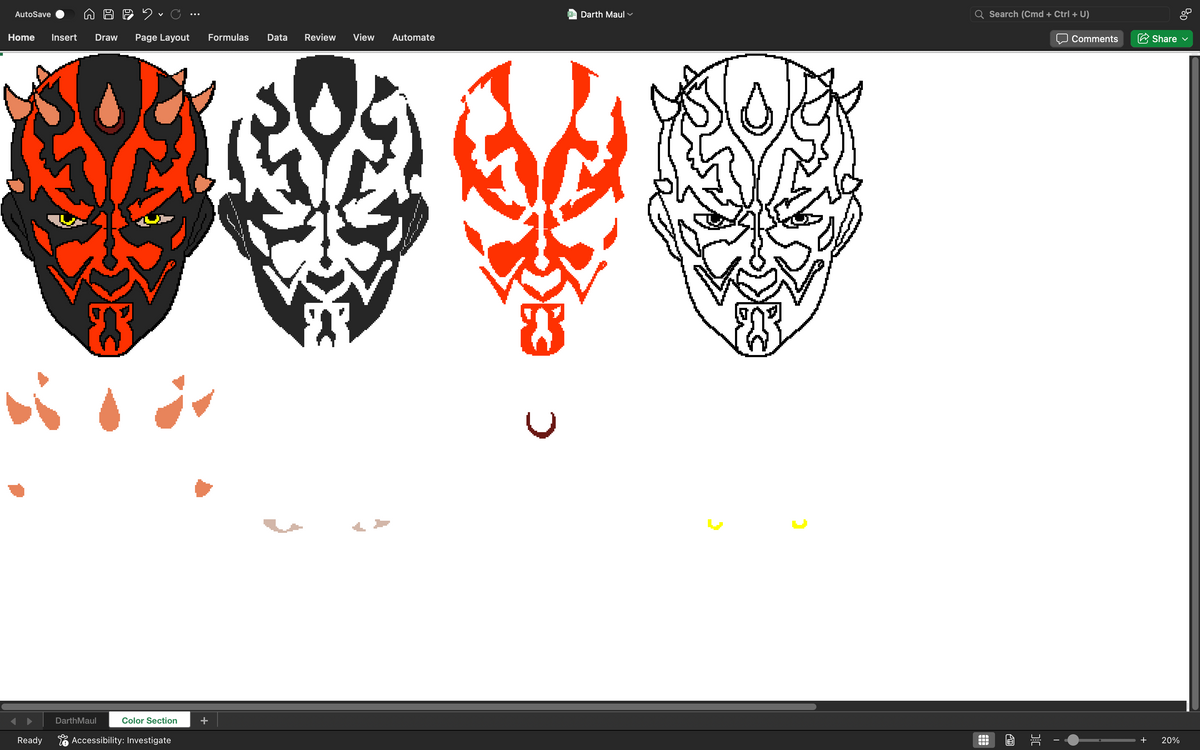Switch to Page Break Preview icon

point(1036,740)
